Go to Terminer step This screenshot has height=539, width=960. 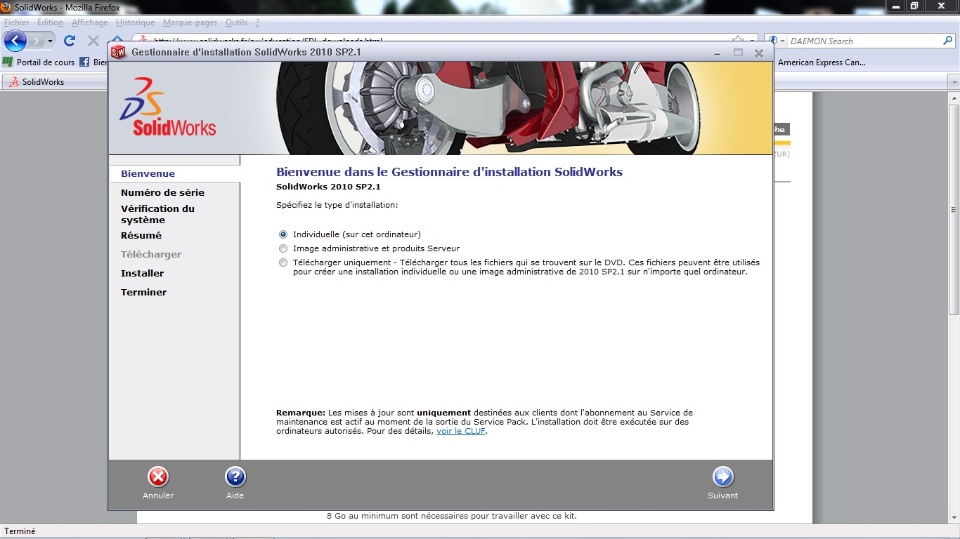143,292
